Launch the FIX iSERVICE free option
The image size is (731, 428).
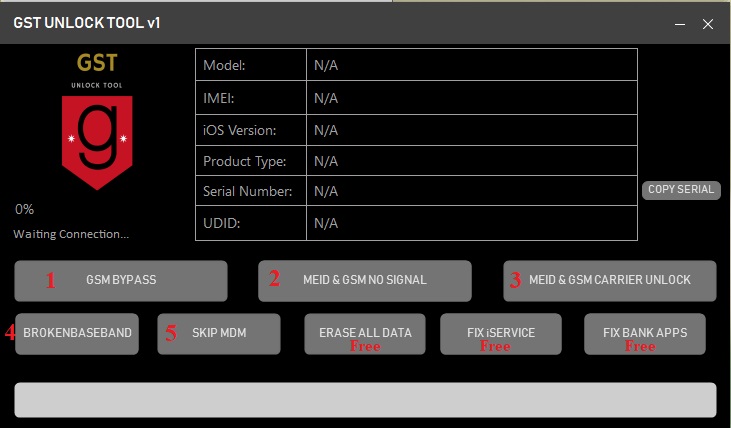[501, 334]
